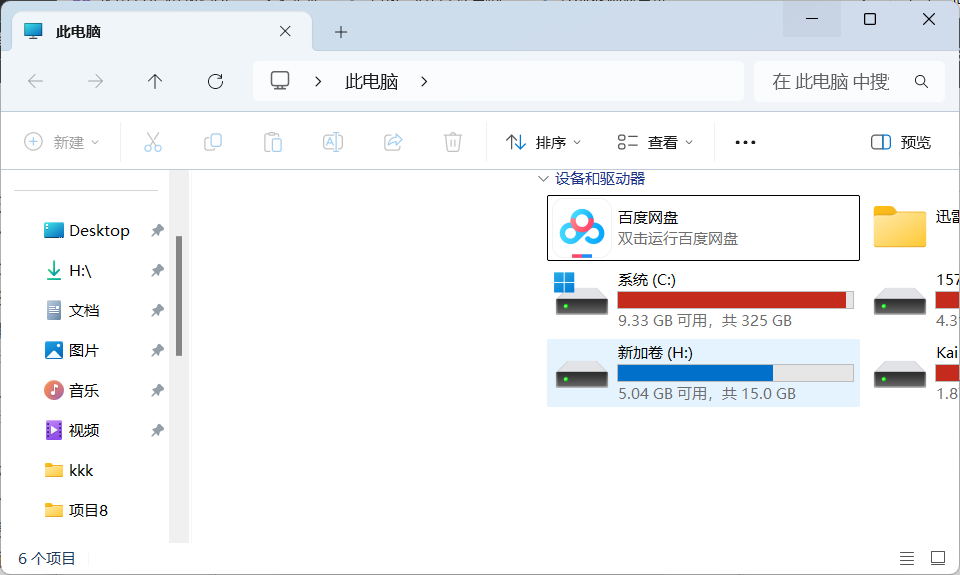Click the Rename toolbar icon

pos(332,142)
